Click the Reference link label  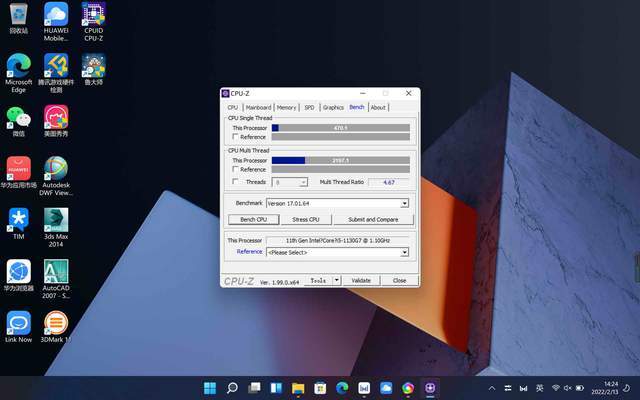pyautogui.click(x=249, y=252)
